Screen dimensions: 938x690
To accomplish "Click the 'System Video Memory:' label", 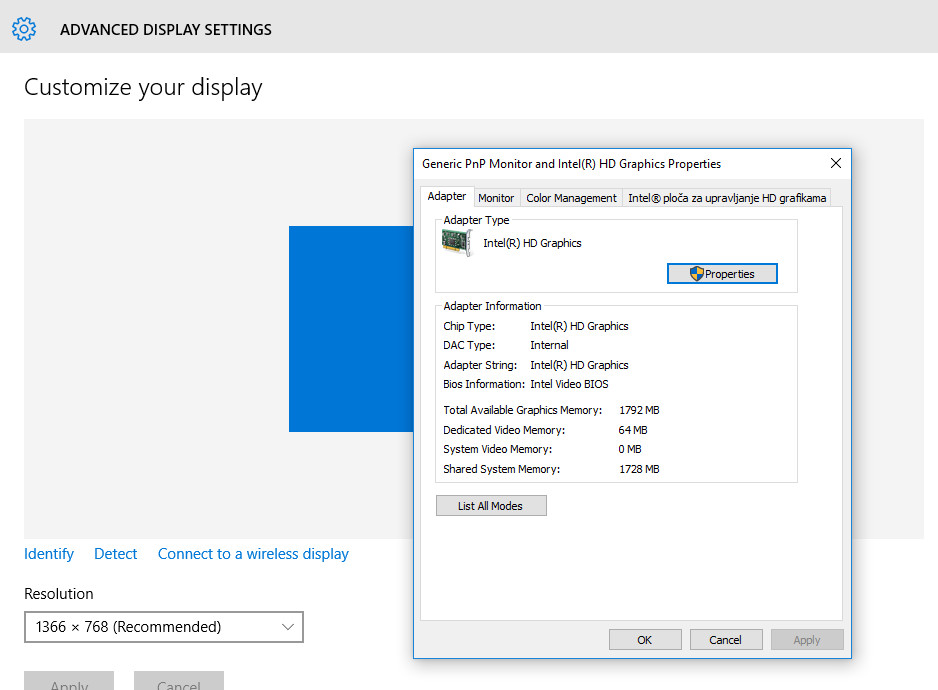I will (498, 449).
